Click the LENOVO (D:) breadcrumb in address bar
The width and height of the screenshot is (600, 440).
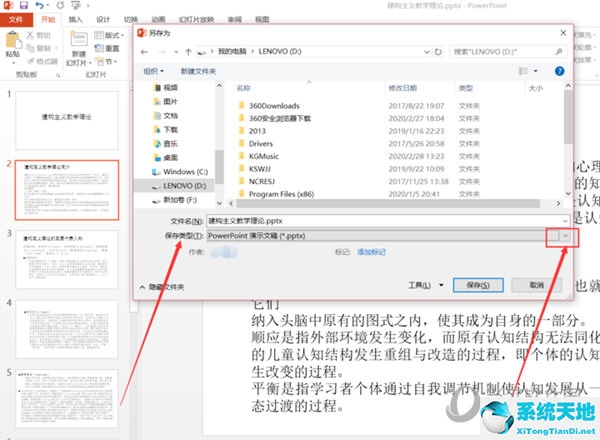(280, 51)
